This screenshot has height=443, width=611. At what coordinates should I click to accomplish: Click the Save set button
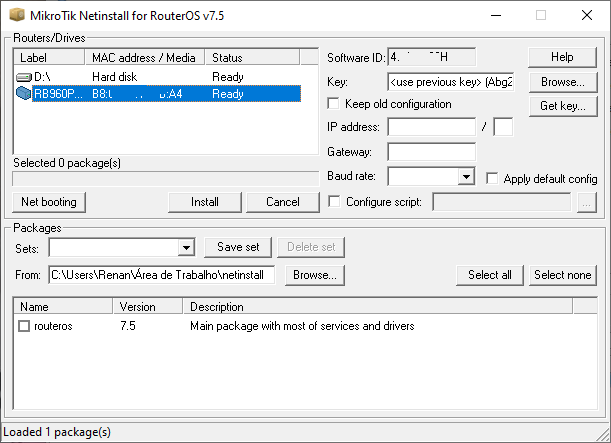point(238,247)
